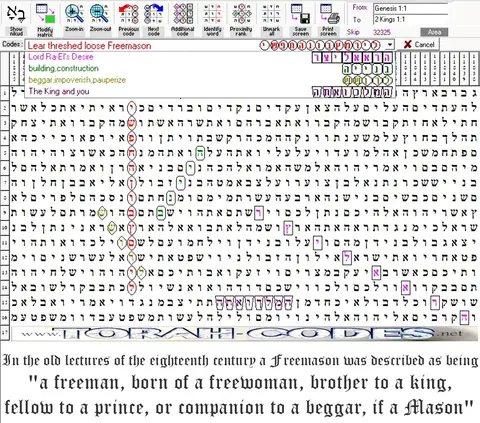Select the row 14 header

pyautogui.click(x=5, y=287)
